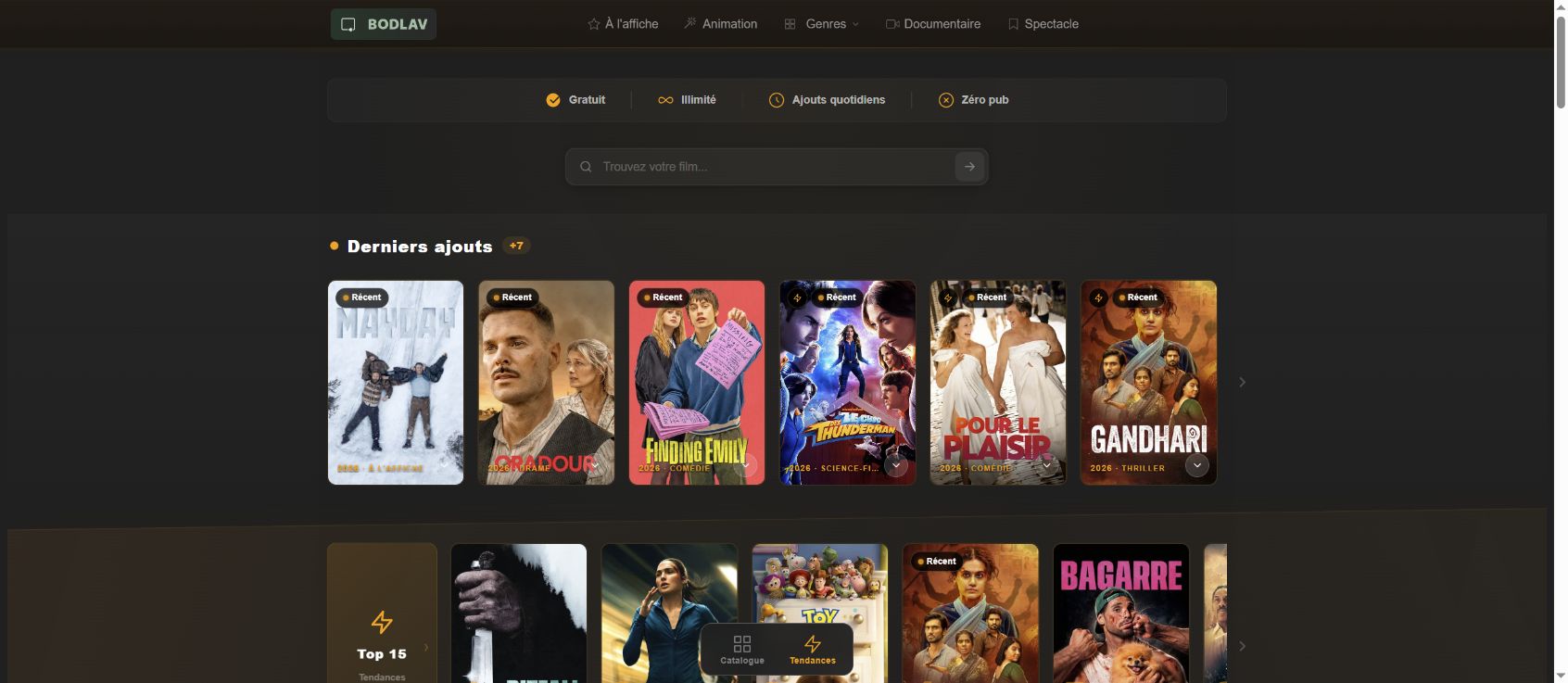This screenshot has width=1568, height=683.
Task: Click the Gratuit checkmark icon
Action: 553,100
